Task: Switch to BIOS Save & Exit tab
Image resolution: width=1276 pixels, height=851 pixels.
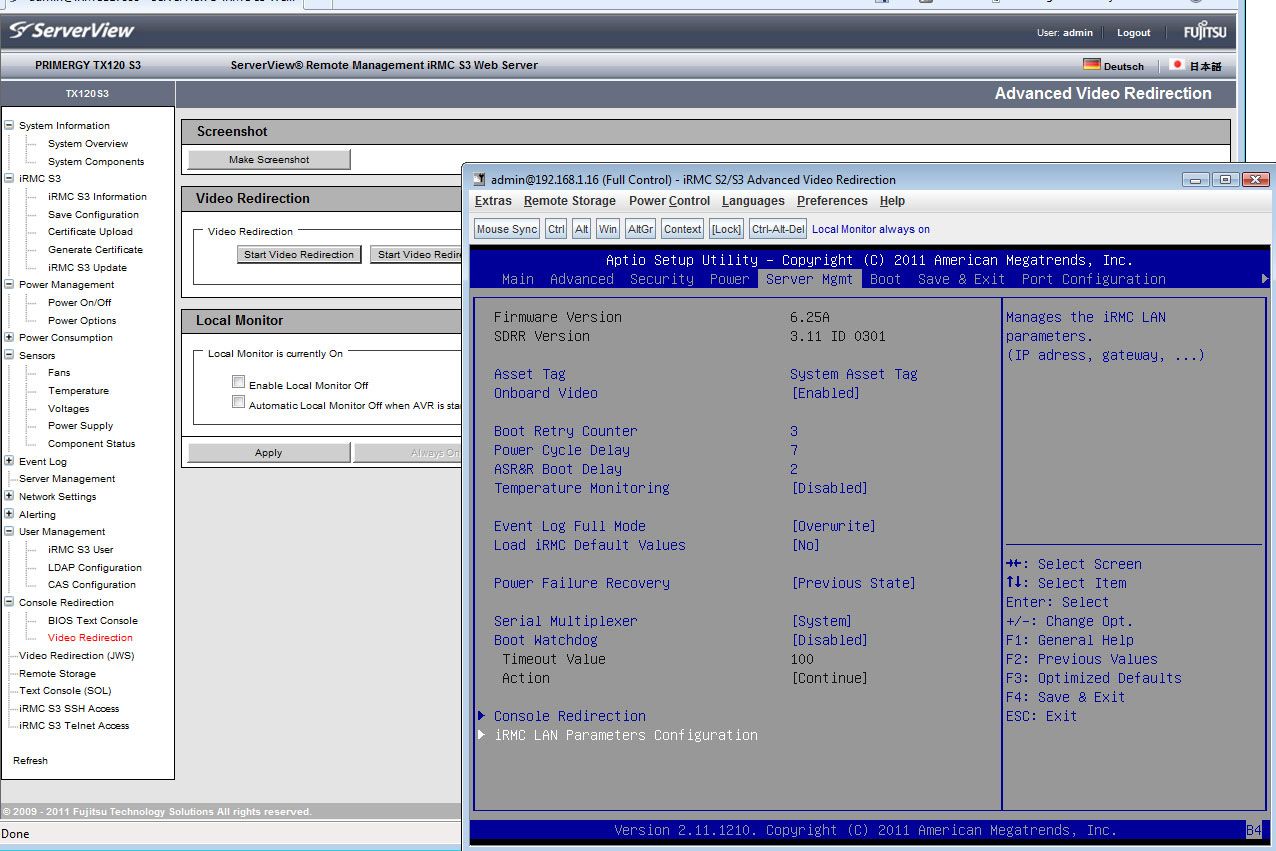Action: click(962, 279)
